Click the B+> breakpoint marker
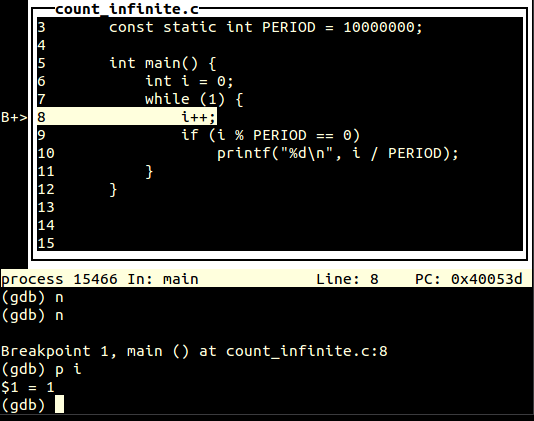Viewport: 534px width, 421px height. pyautogui.click(x=14, y=117)
